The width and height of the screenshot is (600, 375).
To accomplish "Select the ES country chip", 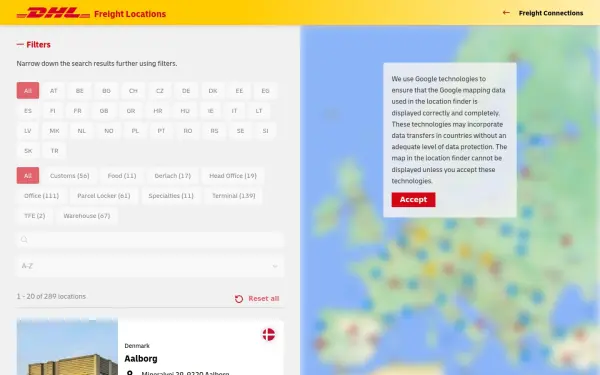I will 28,111.
